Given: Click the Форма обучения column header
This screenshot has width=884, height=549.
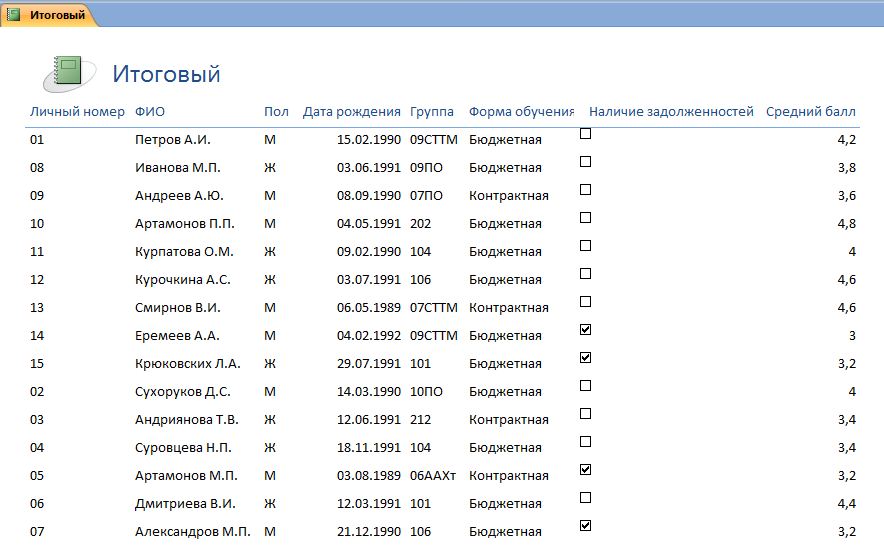Looking at the screenshot, I should click(521, 112).
